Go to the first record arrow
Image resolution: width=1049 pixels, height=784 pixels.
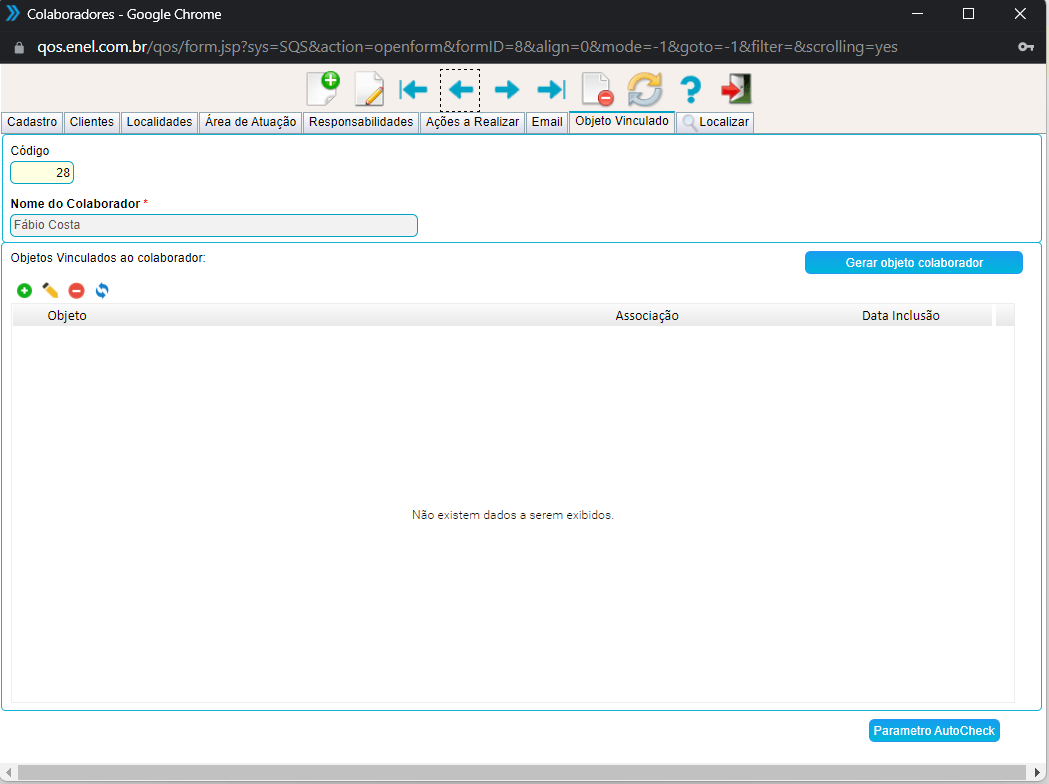point(413,90)
